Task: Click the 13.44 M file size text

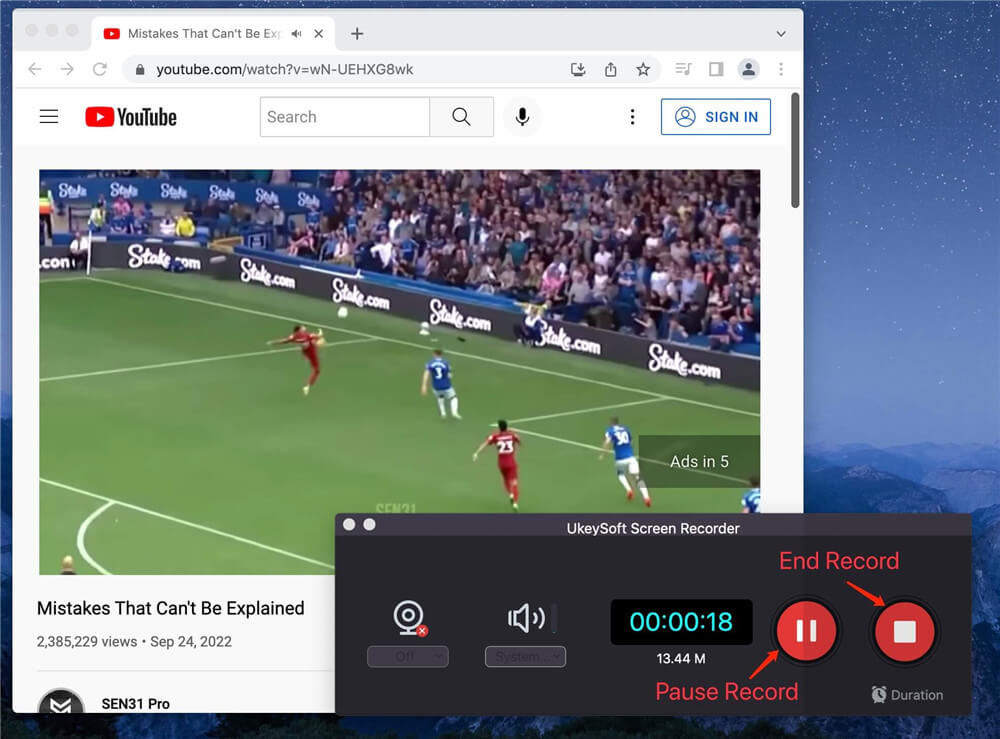Action: pyautogui.click(x=680, y=659)
